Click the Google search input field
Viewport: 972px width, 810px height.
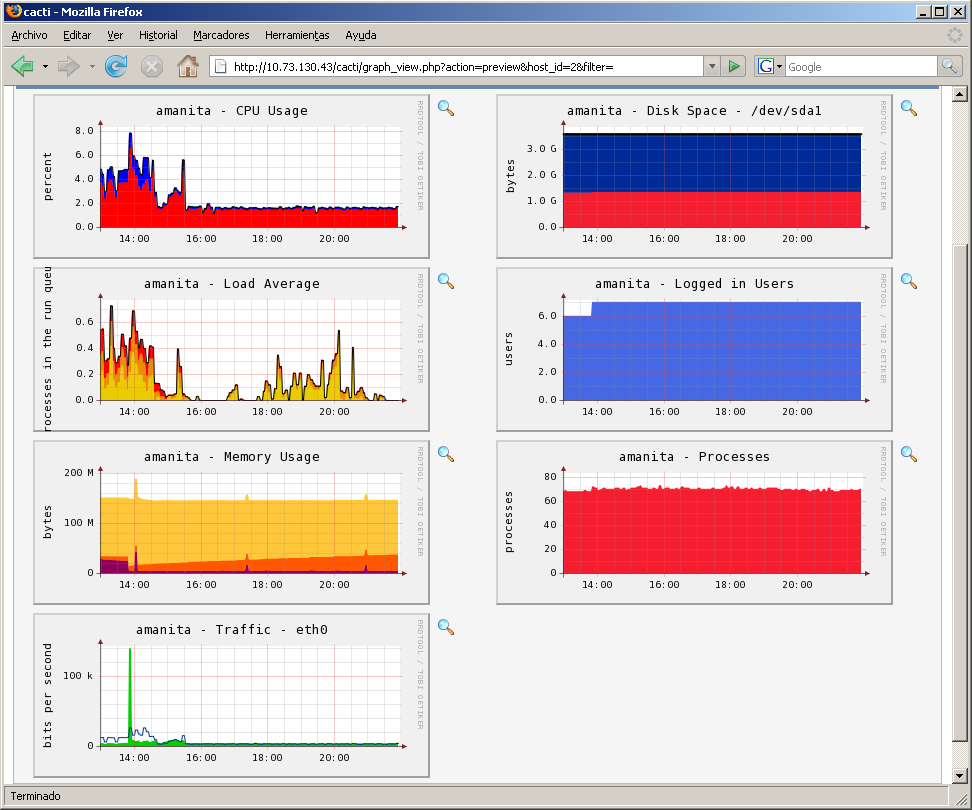click(x=861, y=66)
